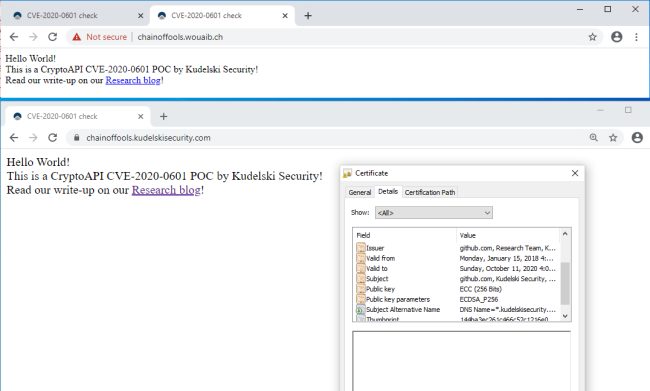
Task: Open the profile icon in the top window
Action: click(616, 37)
